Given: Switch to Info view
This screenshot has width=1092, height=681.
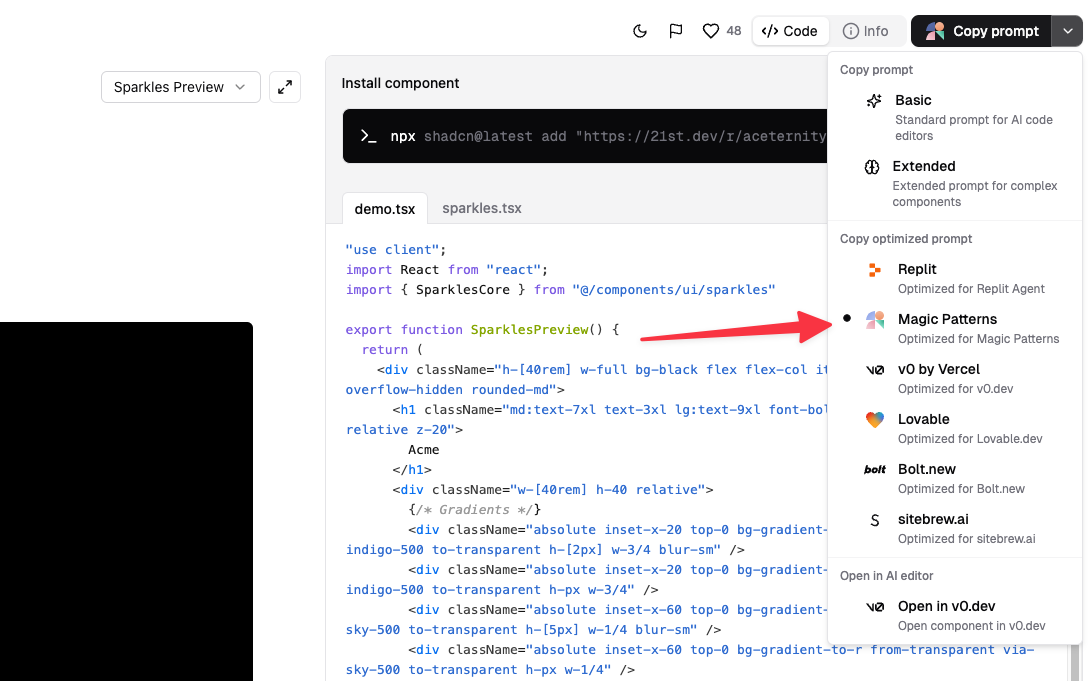Looking at the screenshot, I should pyautogui.click(x=866, y=31).
